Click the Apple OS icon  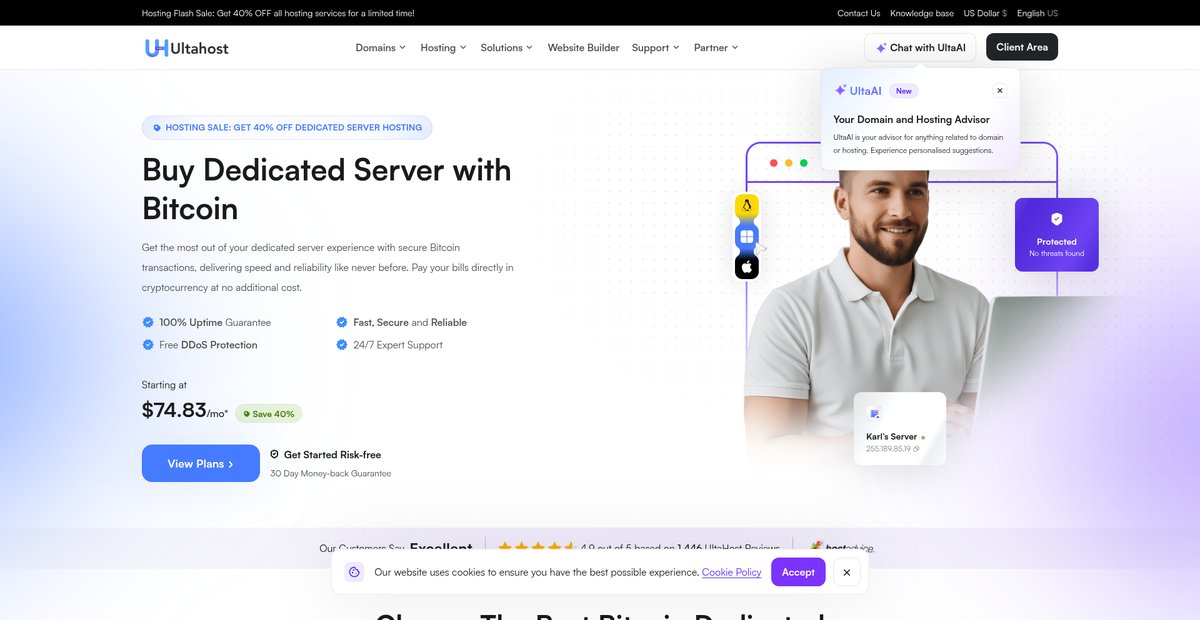click(x=747, y=267)
